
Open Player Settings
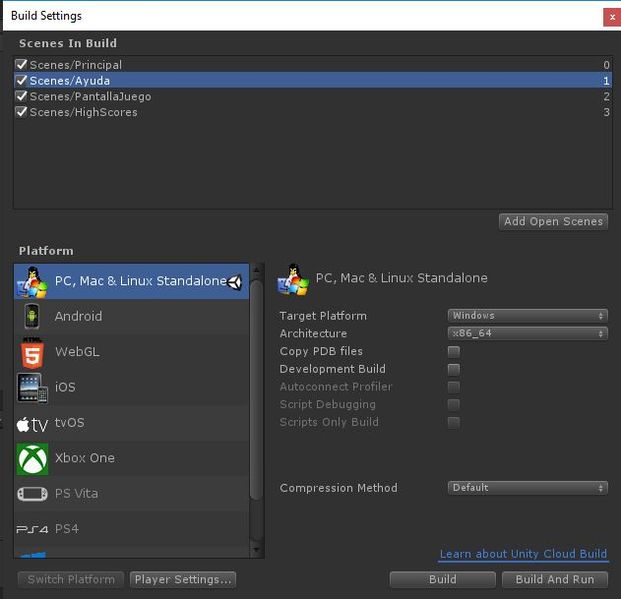point(183,580)
